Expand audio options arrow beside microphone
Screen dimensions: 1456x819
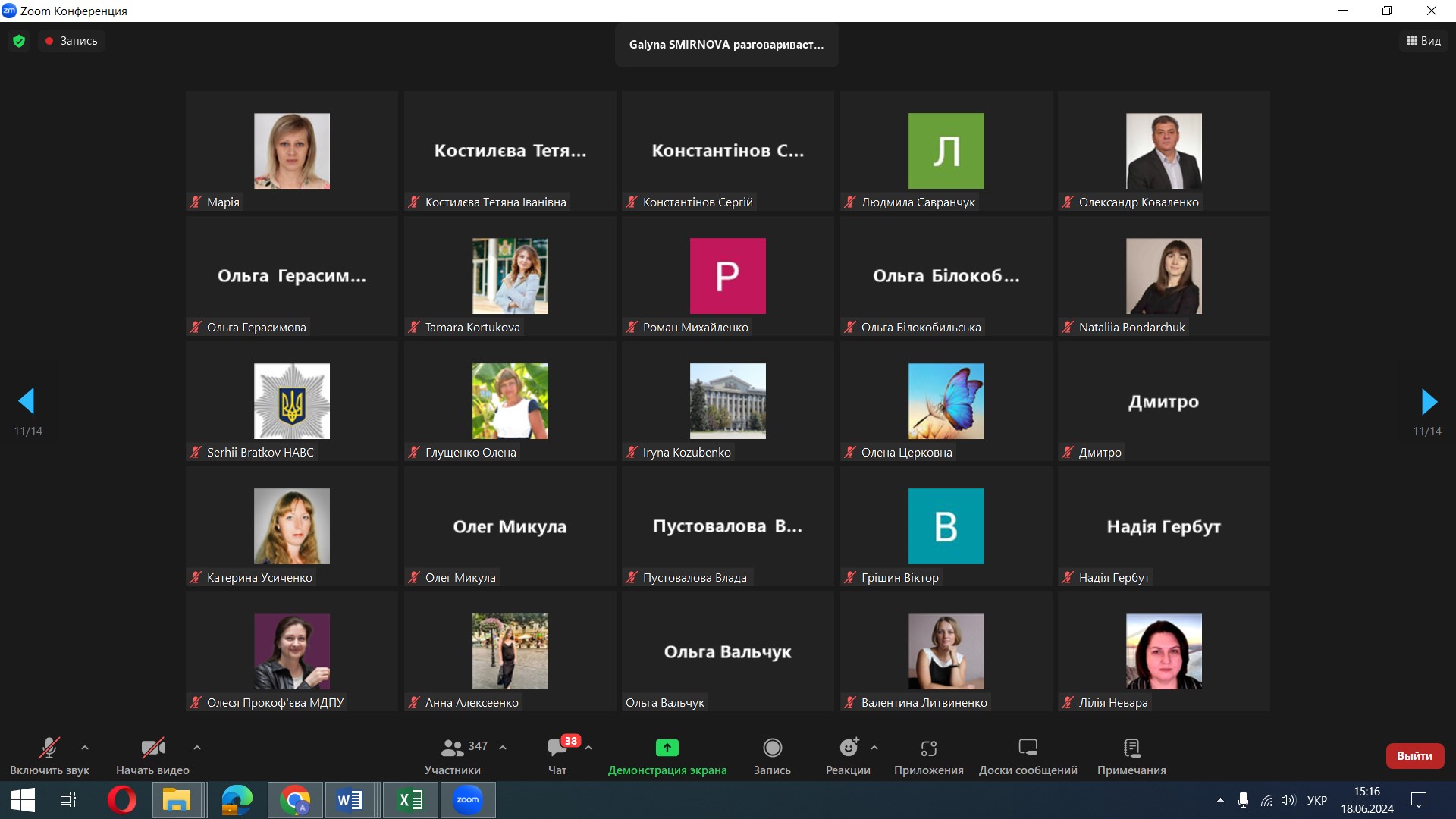coord(85,748)
